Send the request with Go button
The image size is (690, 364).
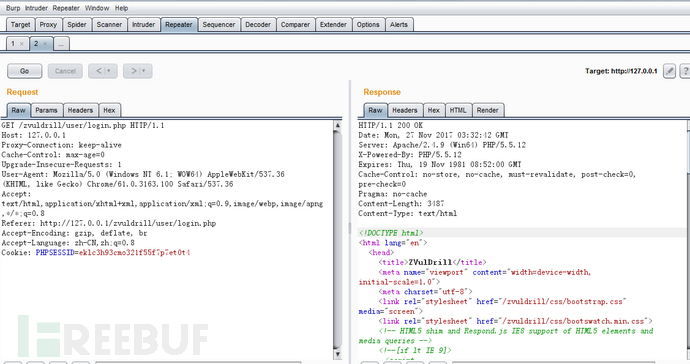click(25, 71)
